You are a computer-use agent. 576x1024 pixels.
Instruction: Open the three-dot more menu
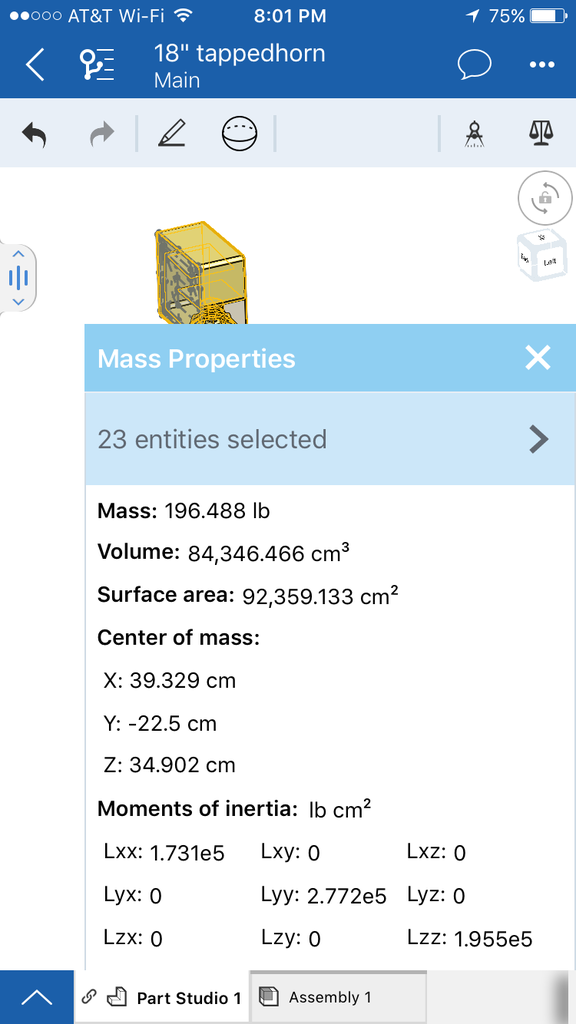[x=541, y=65]
